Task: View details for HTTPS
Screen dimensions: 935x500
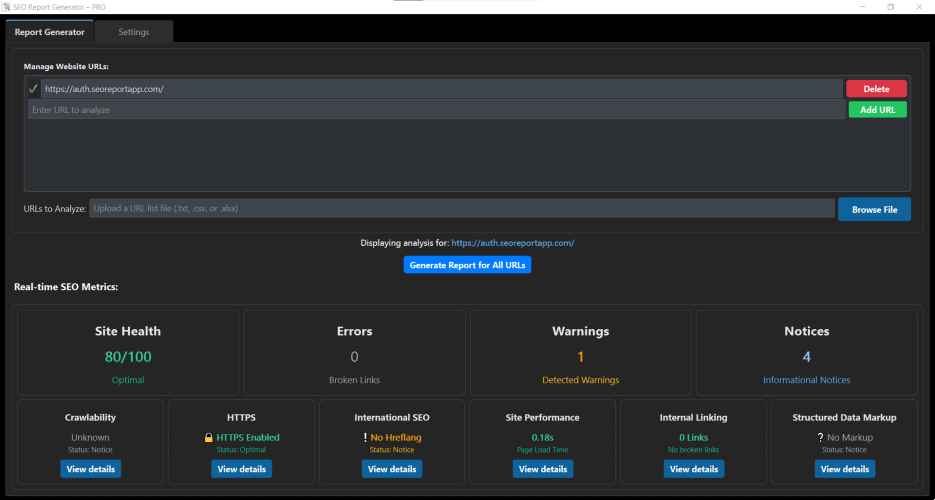Action: click(242, 469)
